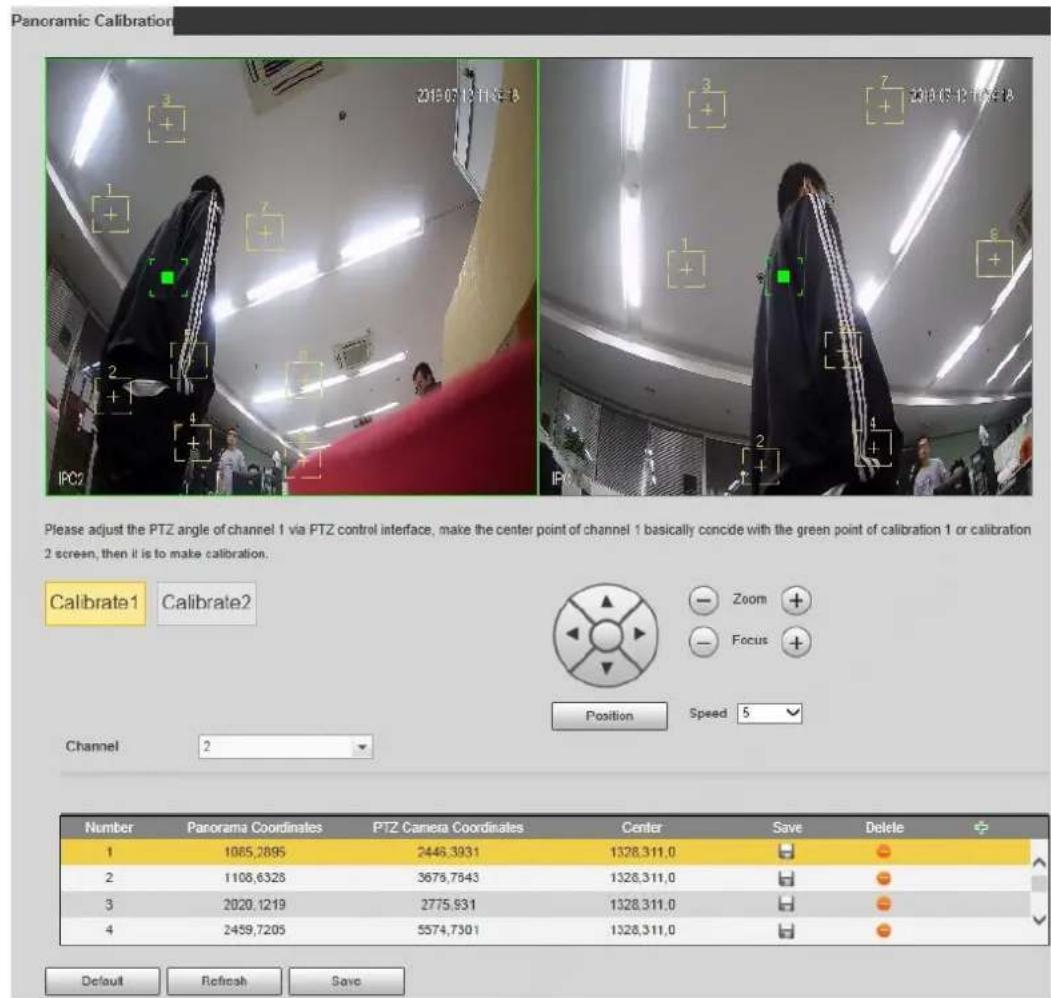Tilt the PTZ camera up
Viewport: 1051px width, 998px height.
coord(607,601)
